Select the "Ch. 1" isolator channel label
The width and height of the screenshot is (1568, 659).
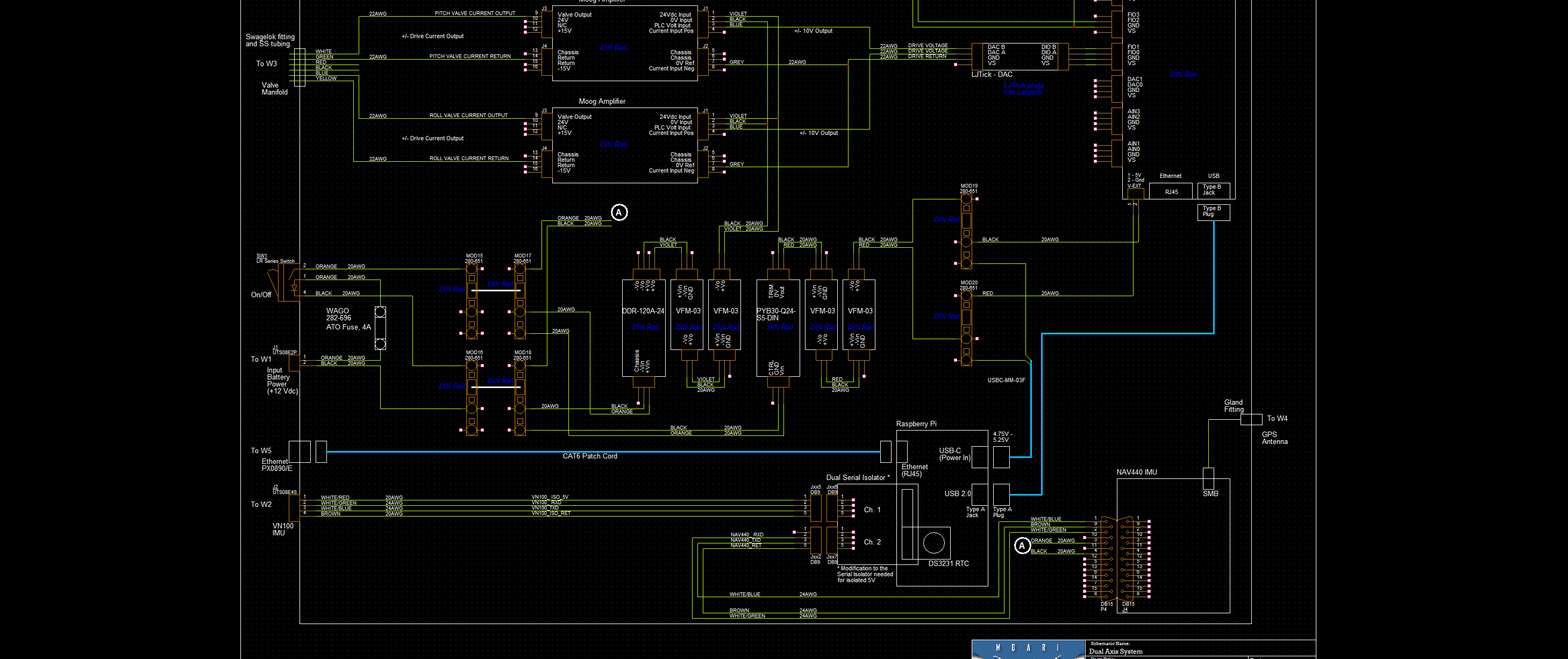(x=872, y=510)
